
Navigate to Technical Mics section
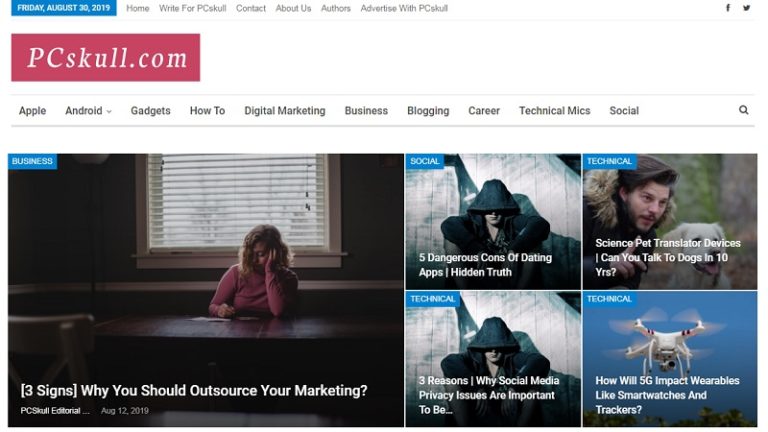click(x=554, y=111)
